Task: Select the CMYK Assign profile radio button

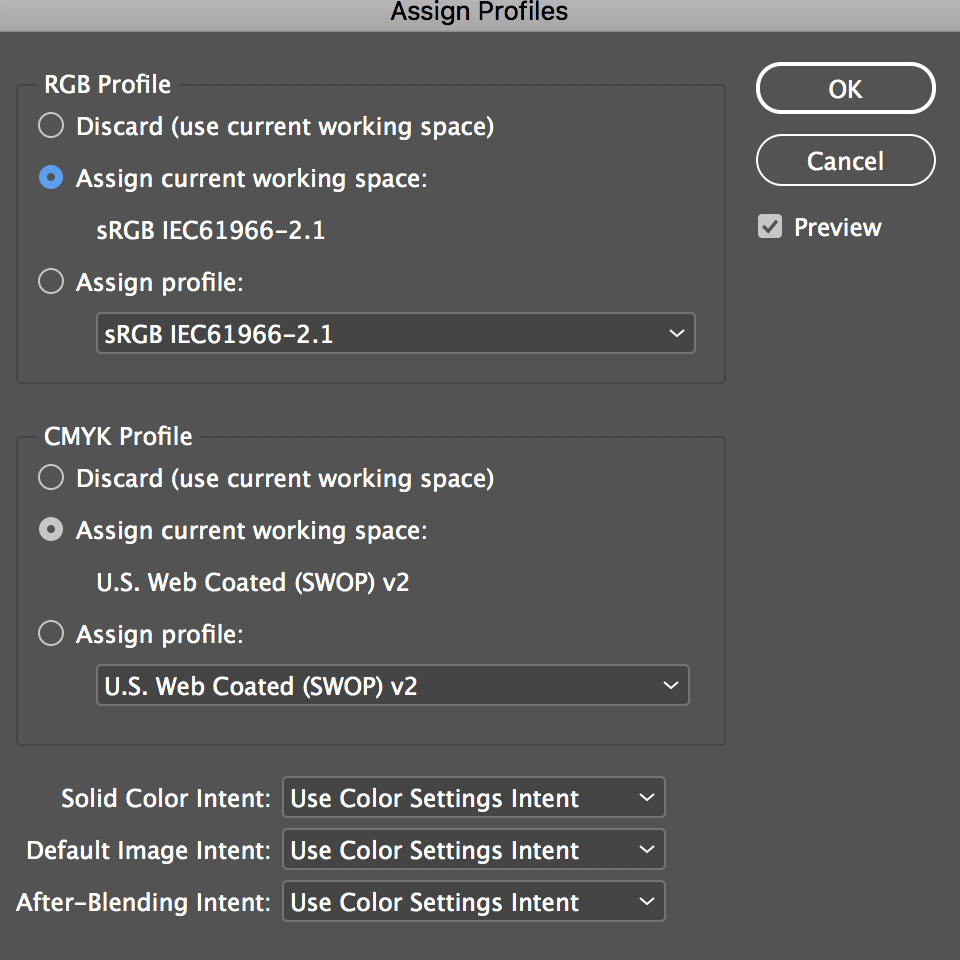Action: coord(50,634)
